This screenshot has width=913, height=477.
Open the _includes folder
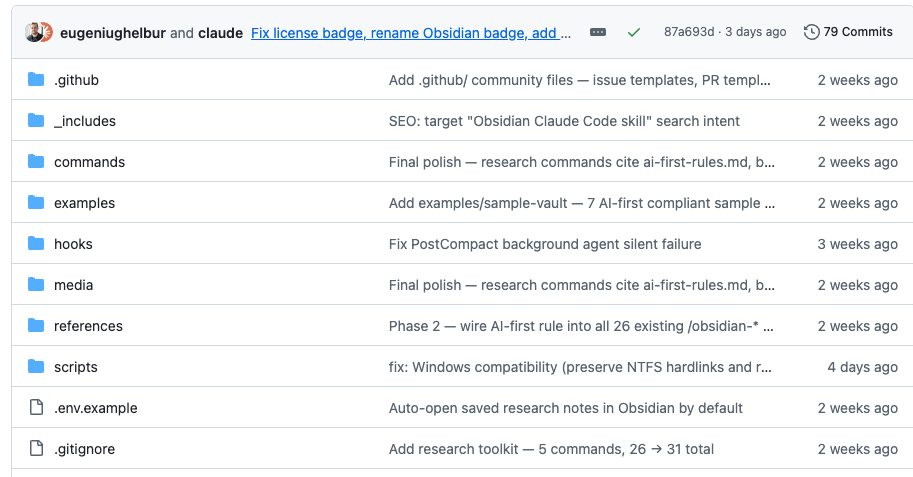pyautogui.click(x=85, y=121)
